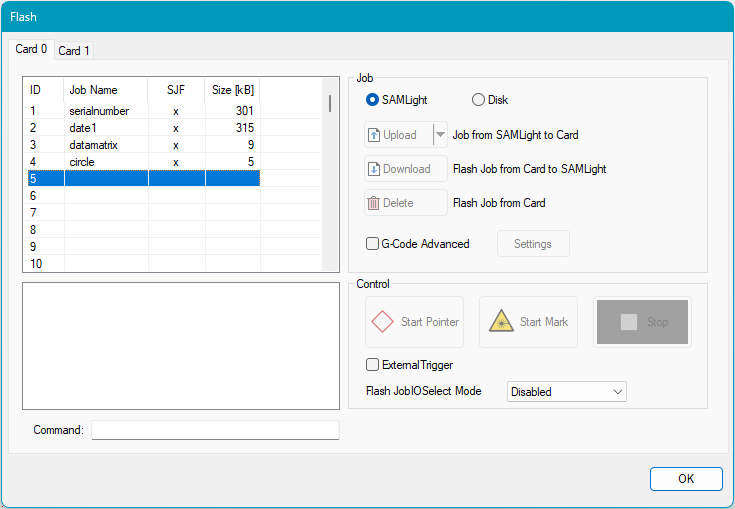The image size is (735, 509).
Task: Click the ID column header
Action: (44, 90)
